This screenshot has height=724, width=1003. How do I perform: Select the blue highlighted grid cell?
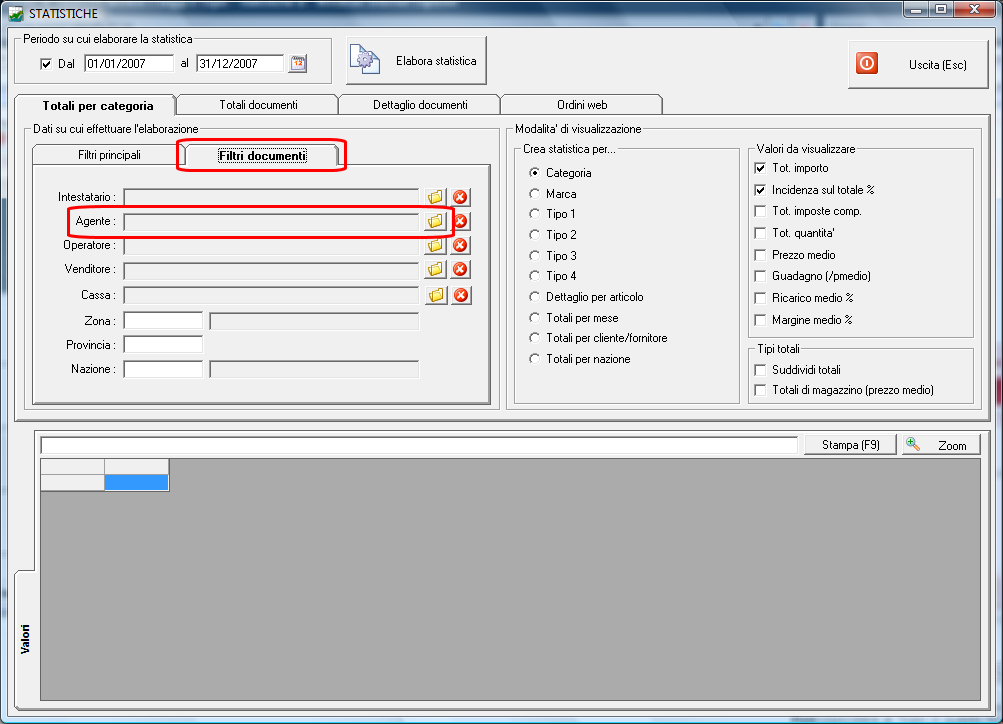(136, 482)
